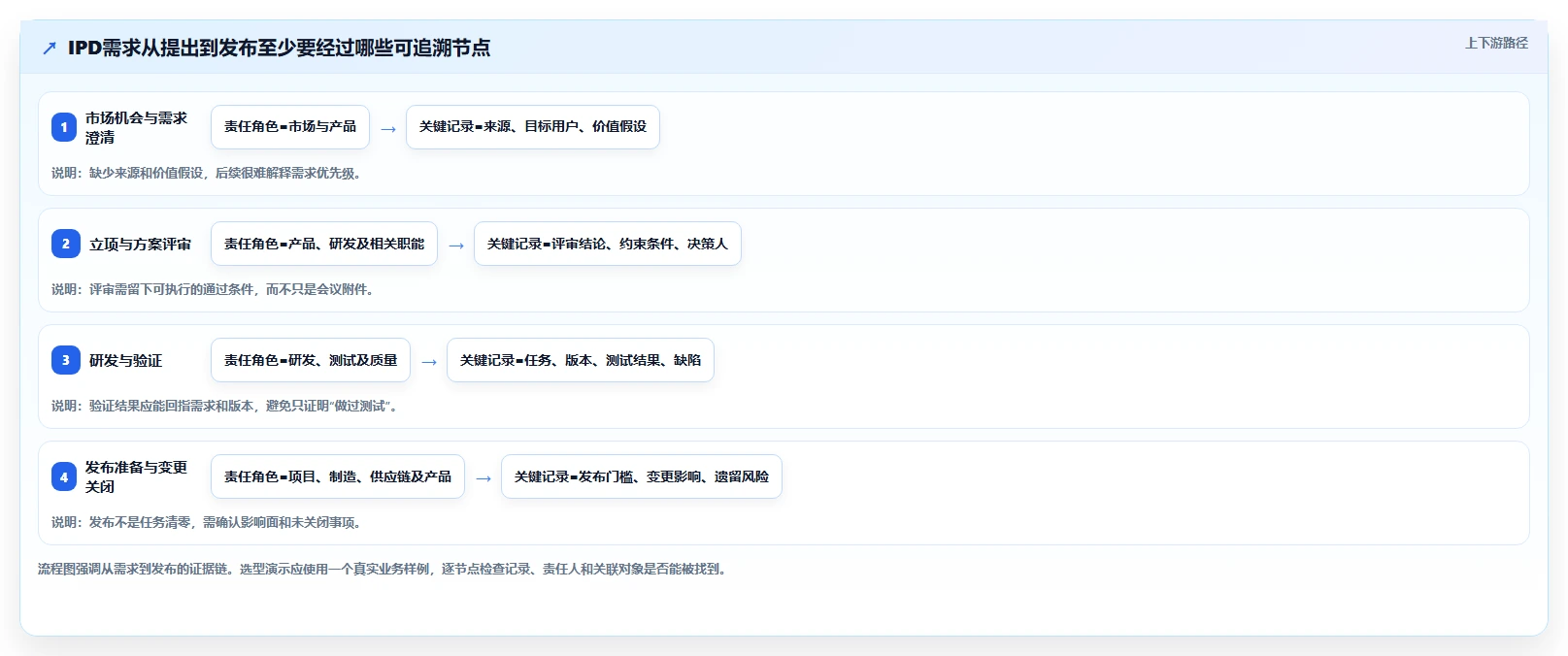Click the diagonal arrow icon beside the title
The width and height of the screenshot is (1568, 656).
tap(50, 48)
